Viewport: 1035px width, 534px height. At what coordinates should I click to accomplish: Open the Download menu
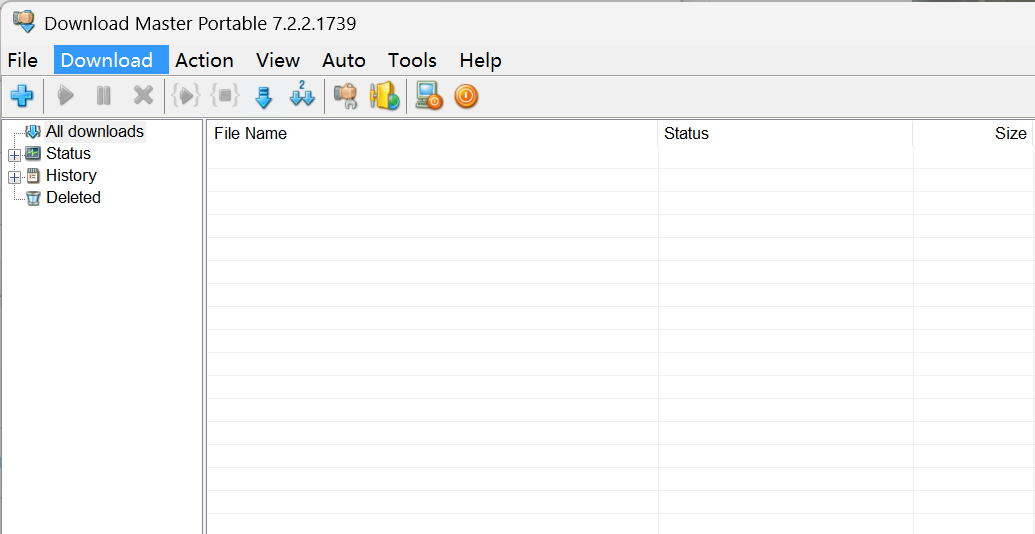107,60
